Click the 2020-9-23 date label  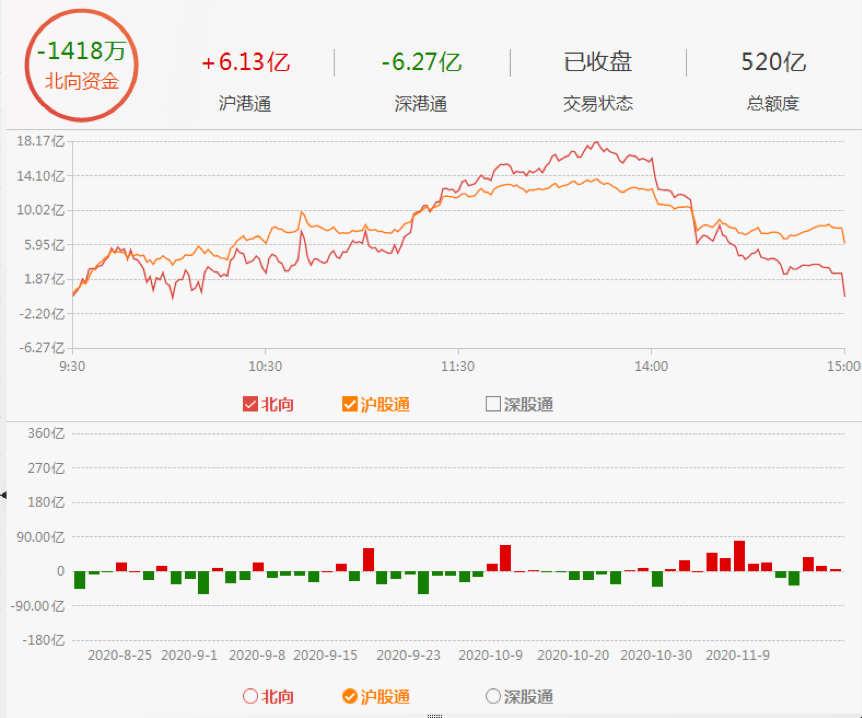(x=408, y=655)
